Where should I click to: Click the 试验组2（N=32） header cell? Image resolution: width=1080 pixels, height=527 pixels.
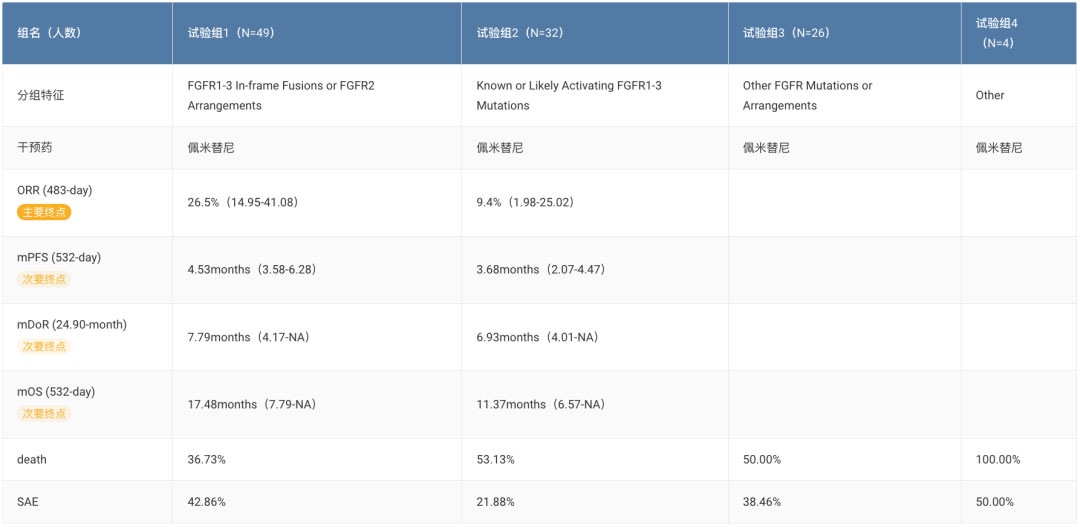point(519,32)
